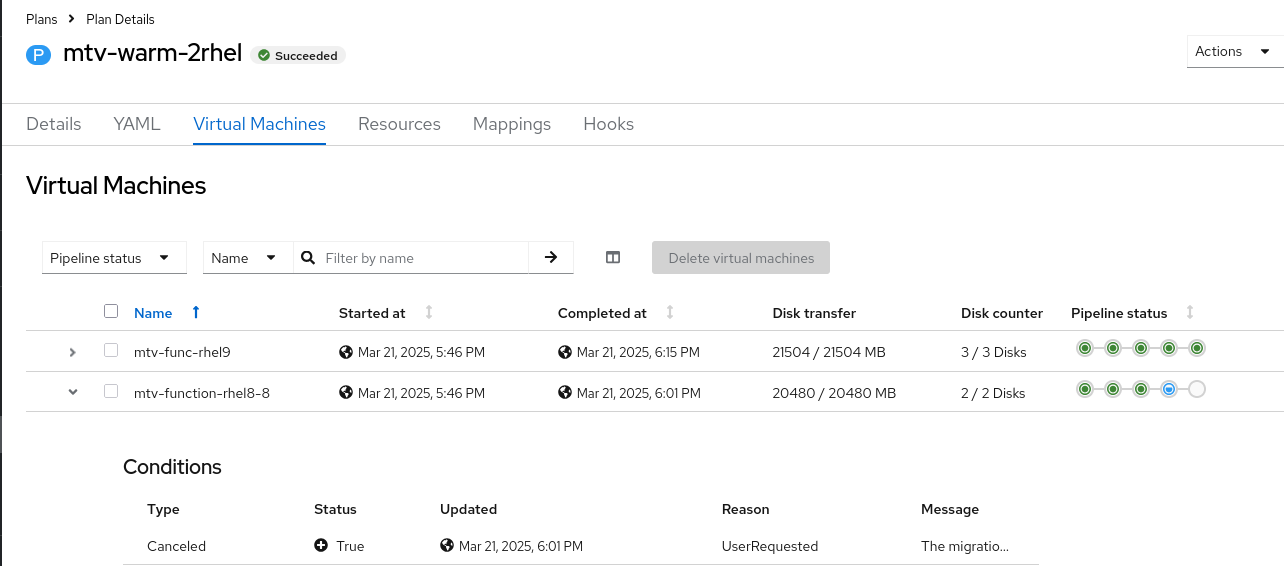1284x566 pixels.
Task: Click the arrow search submit button
Action: (551, 257)
